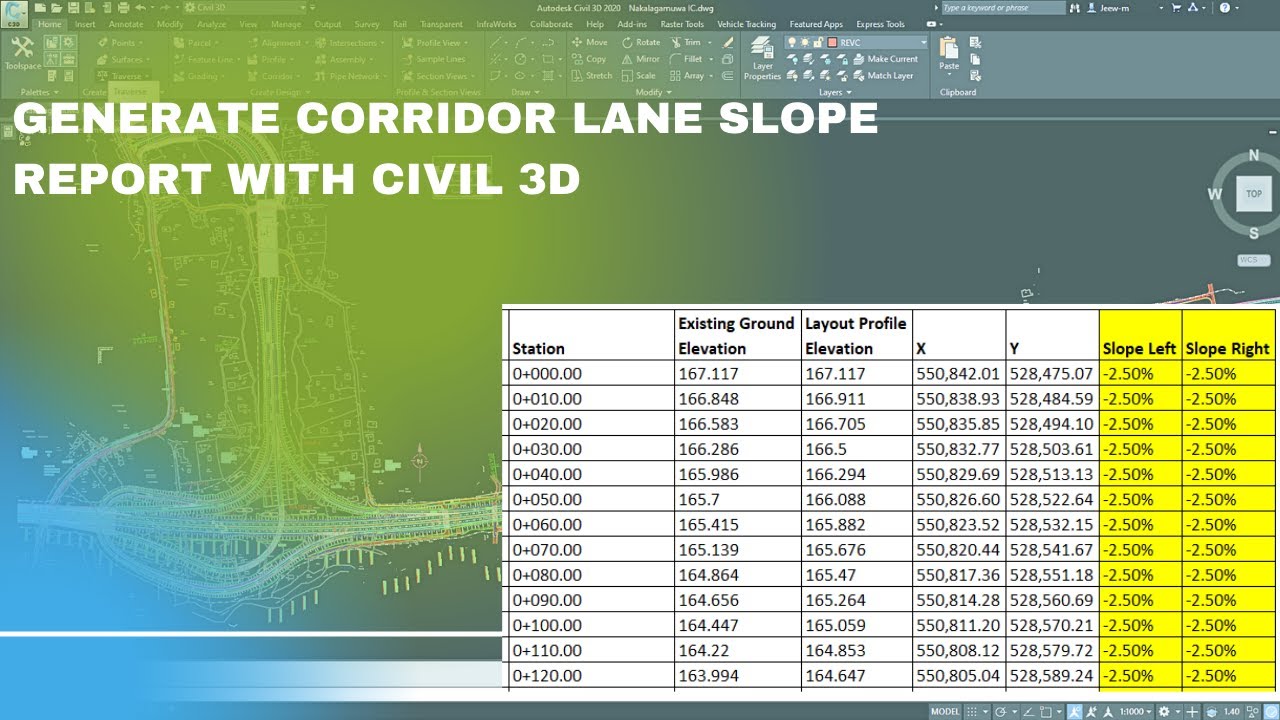Select the Stretch tool
This screenshot has width=1280, height=720.
(x=592, y=75)
